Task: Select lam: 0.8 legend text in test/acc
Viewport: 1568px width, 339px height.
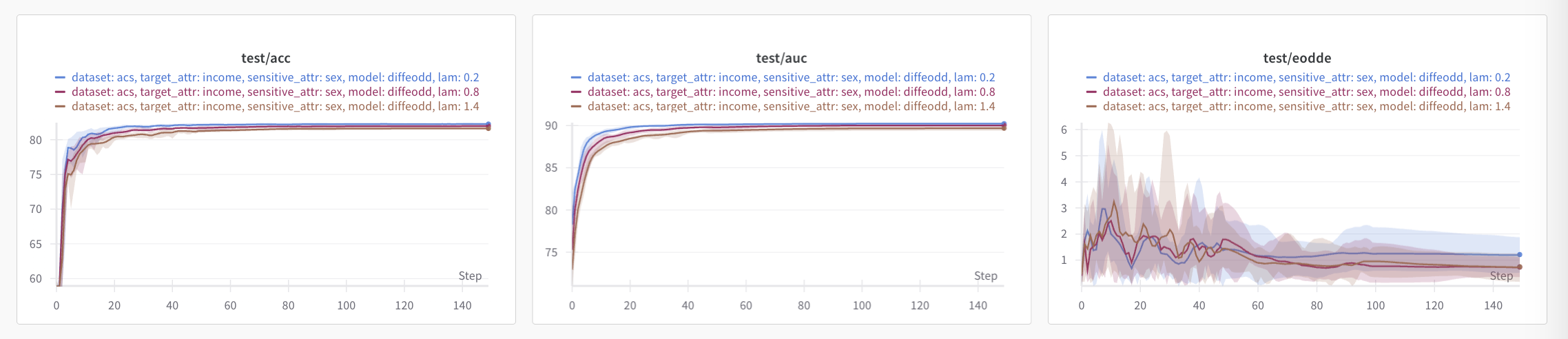Action: pos(275,92)
